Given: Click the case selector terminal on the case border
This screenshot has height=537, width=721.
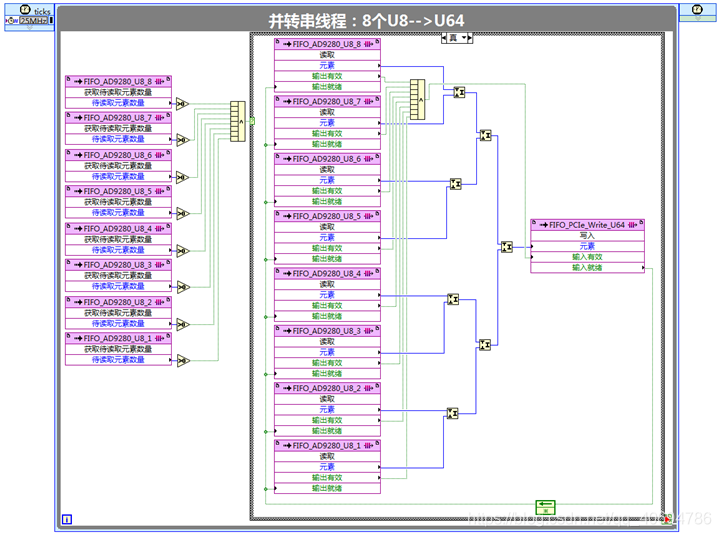Looking at the screenshot, I should point(252,121).
